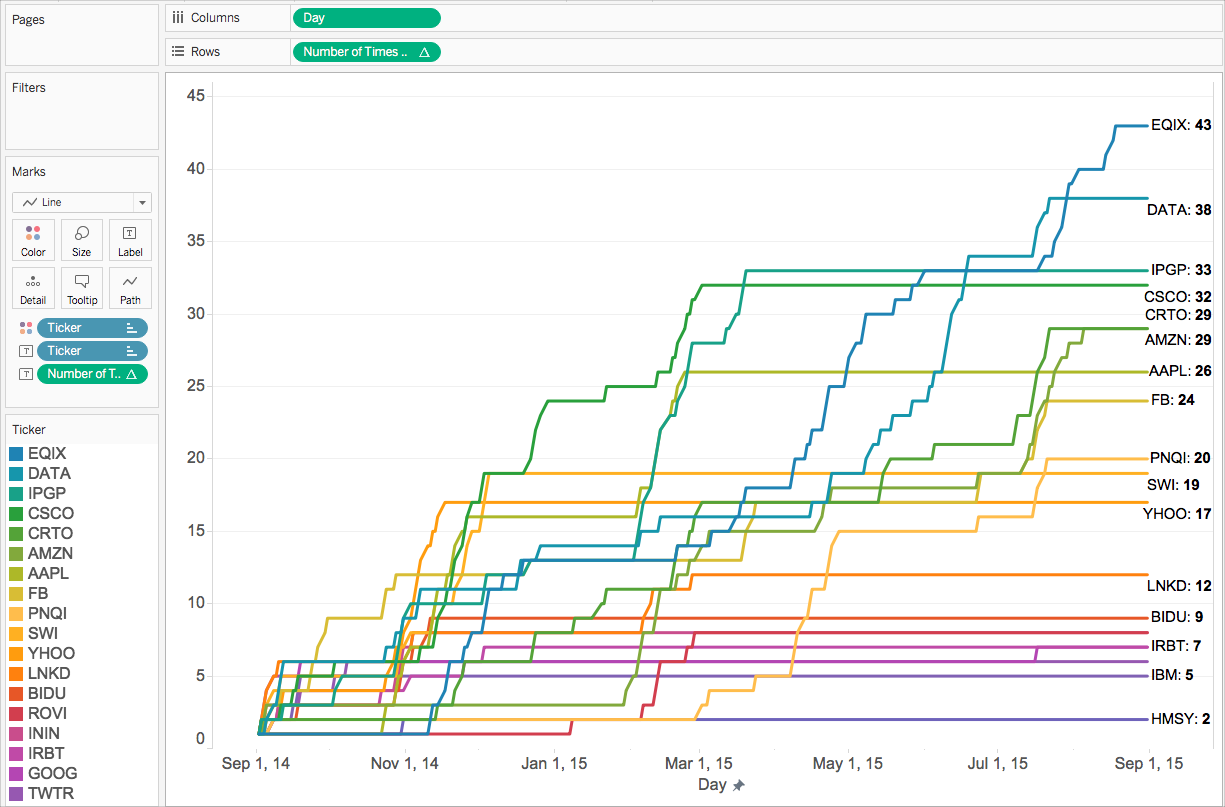The height and width of the screenshot is (807, 1225).
Task: Open the Label marks card button
Action: click(x=130, y=240)
